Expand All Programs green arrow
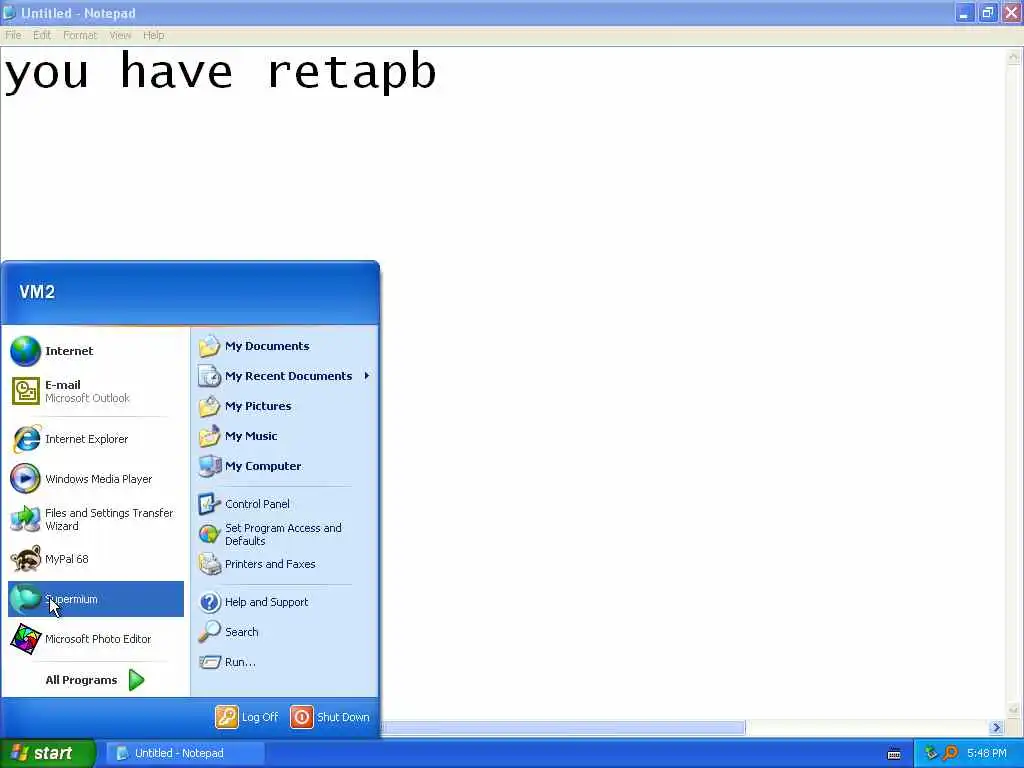This screenshot has width=1024, height=768. 136,680
